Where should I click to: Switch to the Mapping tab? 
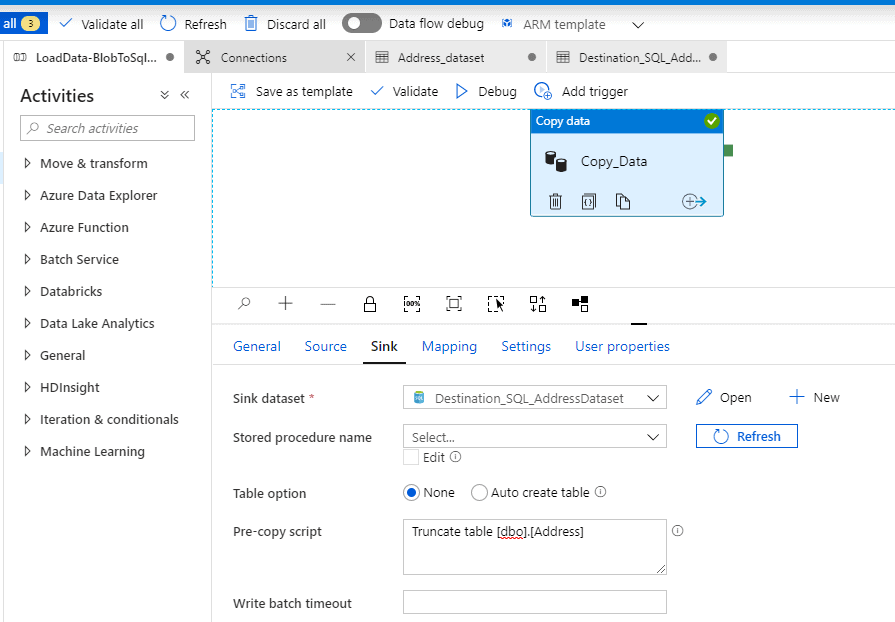[449, 346]
